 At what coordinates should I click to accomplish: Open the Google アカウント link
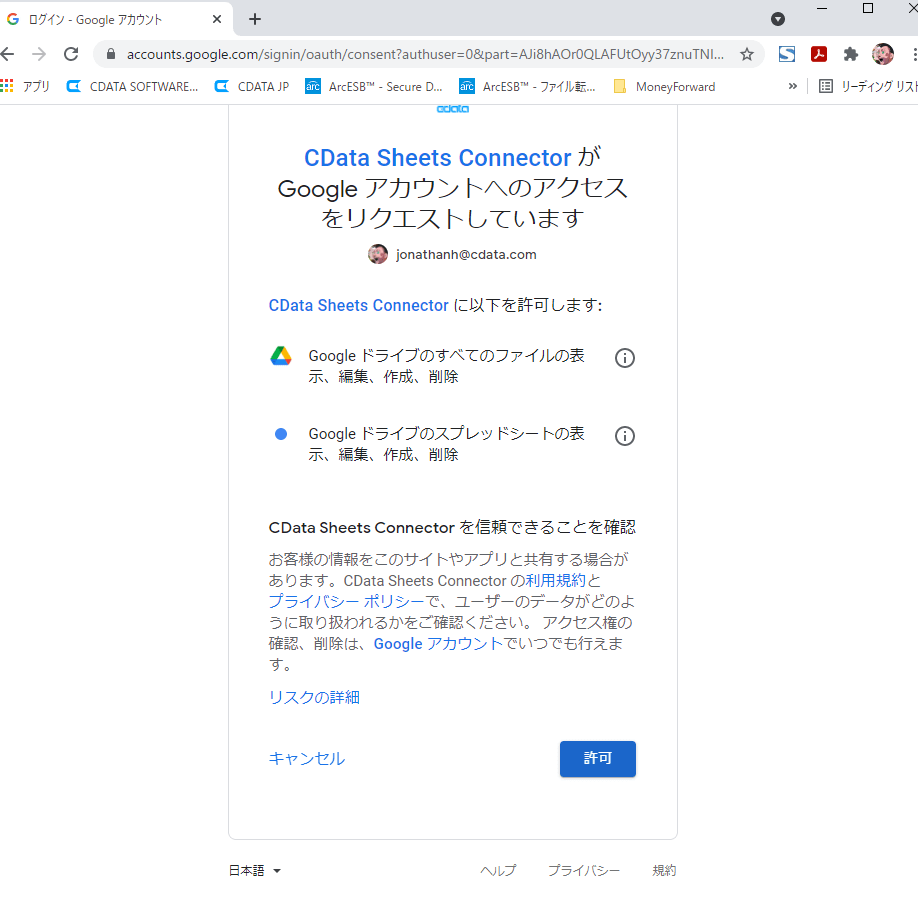click(x=438, y=643)
